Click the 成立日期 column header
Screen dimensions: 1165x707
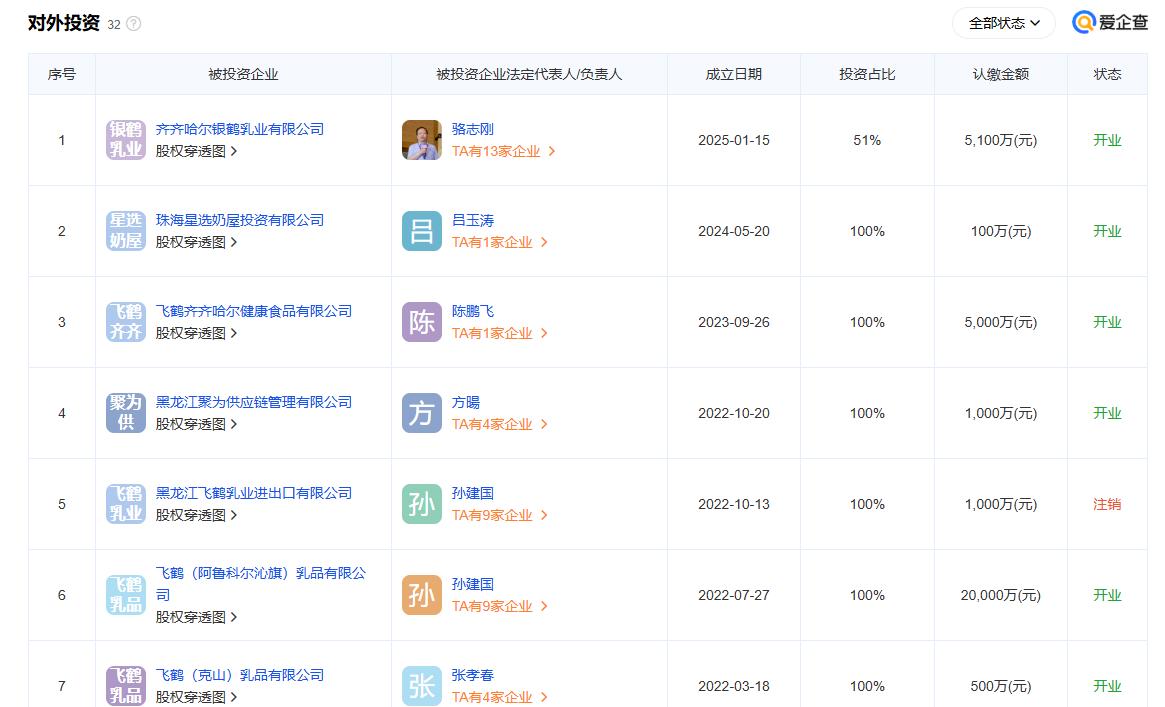(733, 74)
